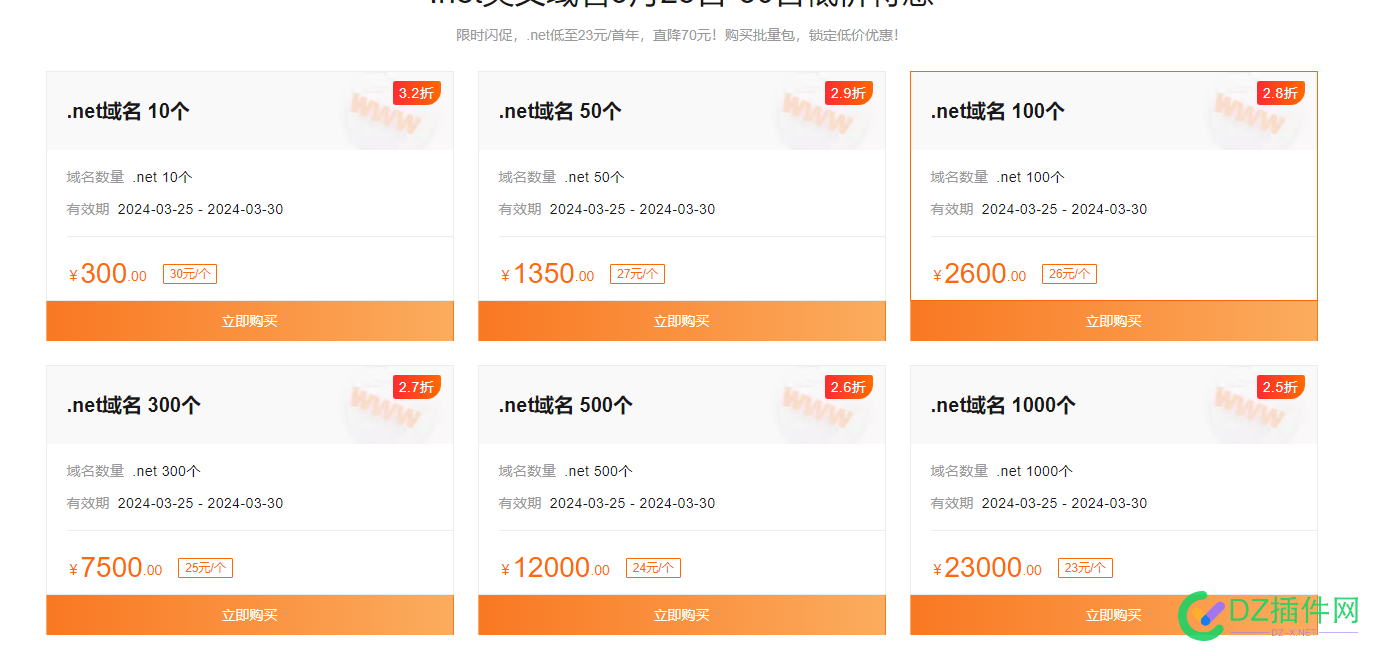The width and height of the screenshot is (1378, 656).
Task: Buy the .net域名 100个 package
Action: click(1114, 321)
